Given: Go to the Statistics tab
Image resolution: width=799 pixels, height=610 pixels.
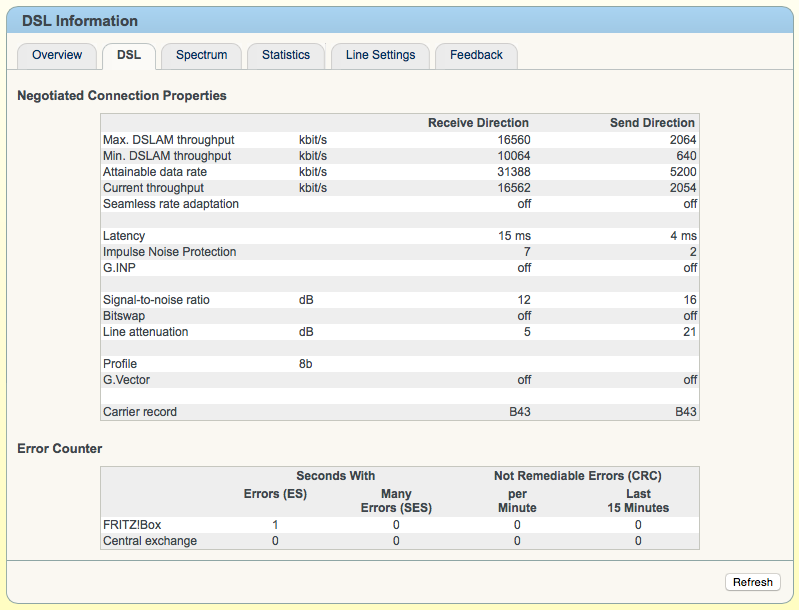Looking at the screenshot, I should pos(286,55).
